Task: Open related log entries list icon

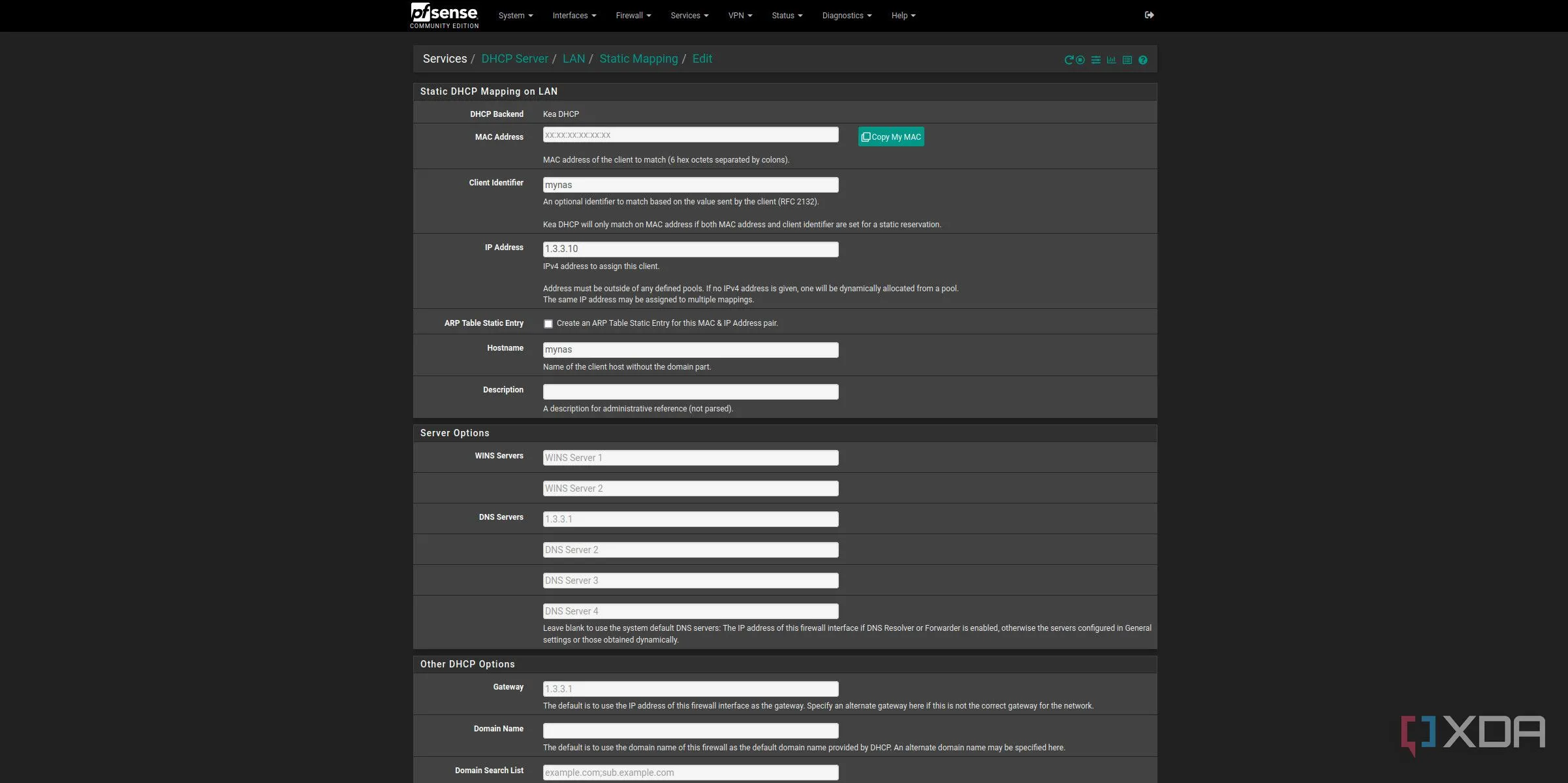Action: [x=1127, y=60]
